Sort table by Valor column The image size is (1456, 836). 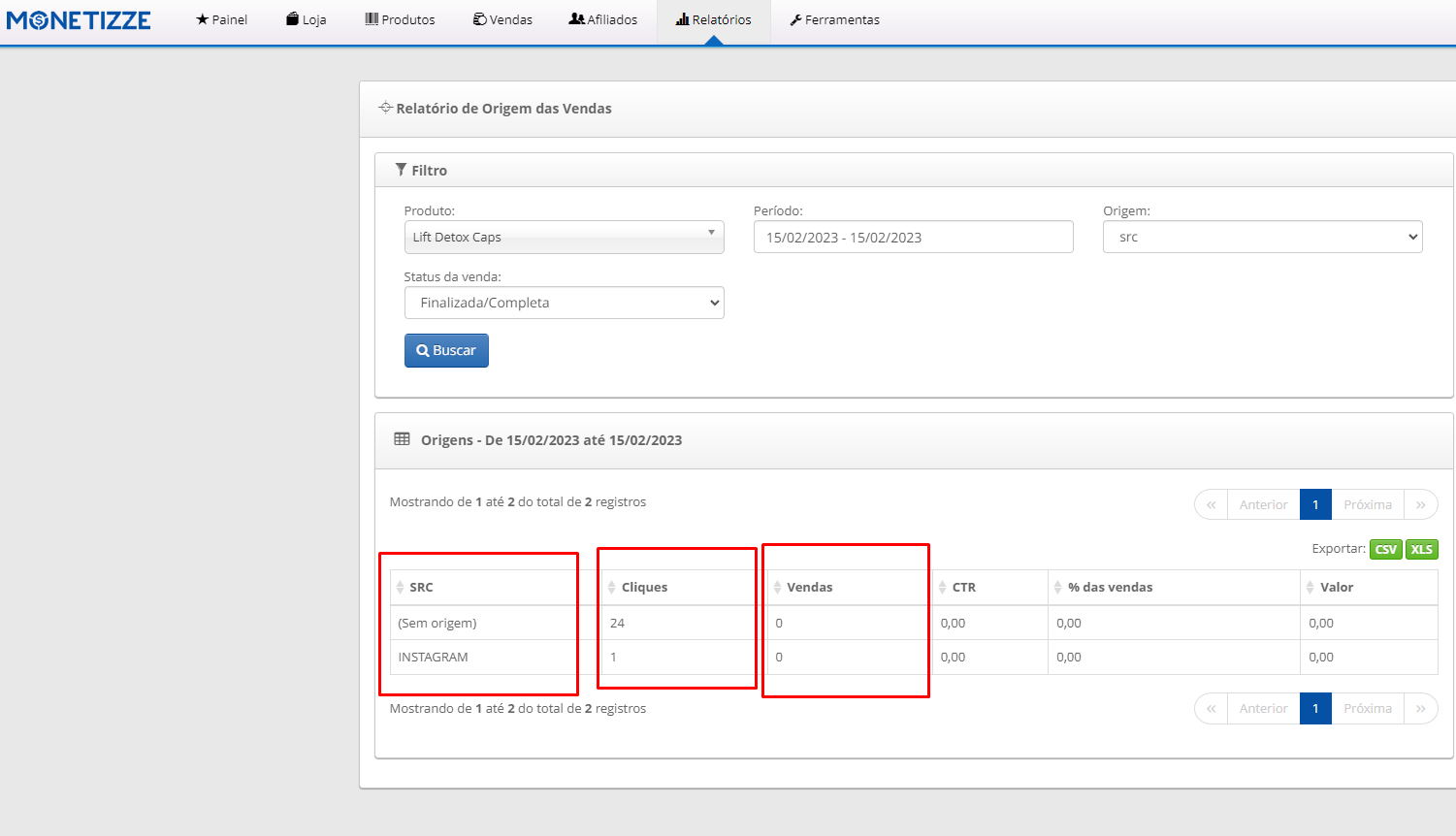point(1336,588)
